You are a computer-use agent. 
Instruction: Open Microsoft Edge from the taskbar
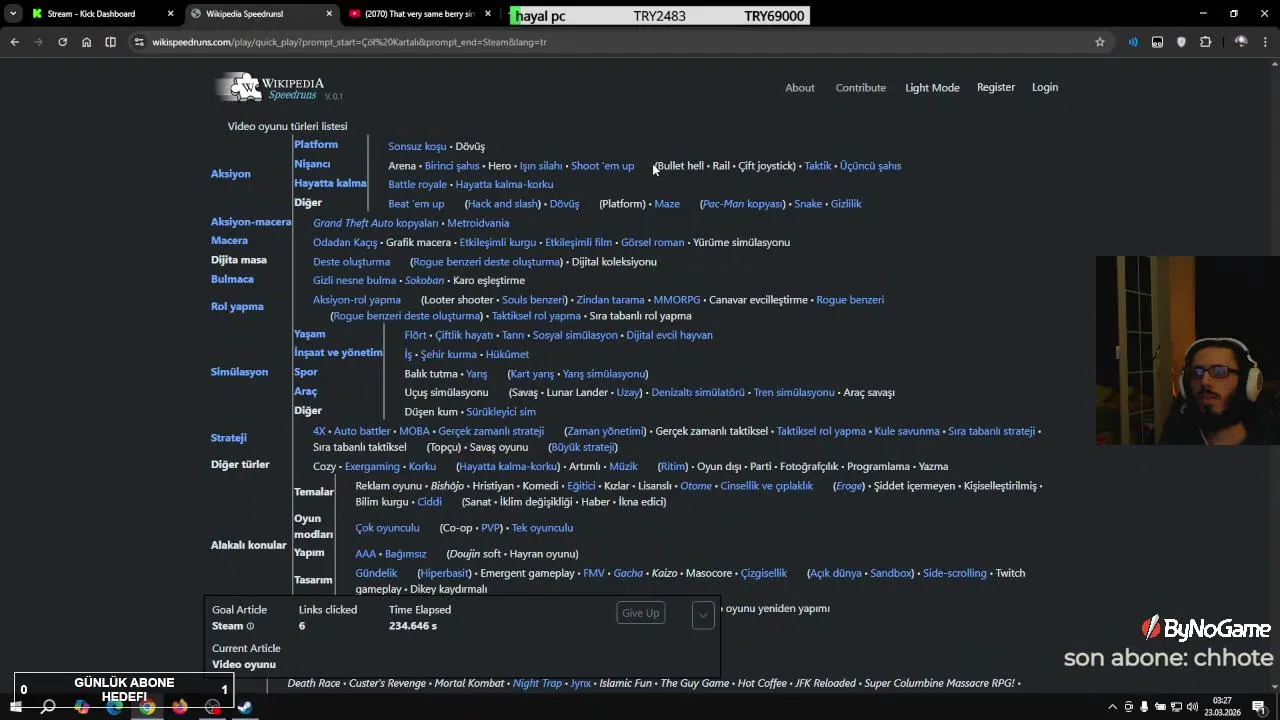(114, 707)
